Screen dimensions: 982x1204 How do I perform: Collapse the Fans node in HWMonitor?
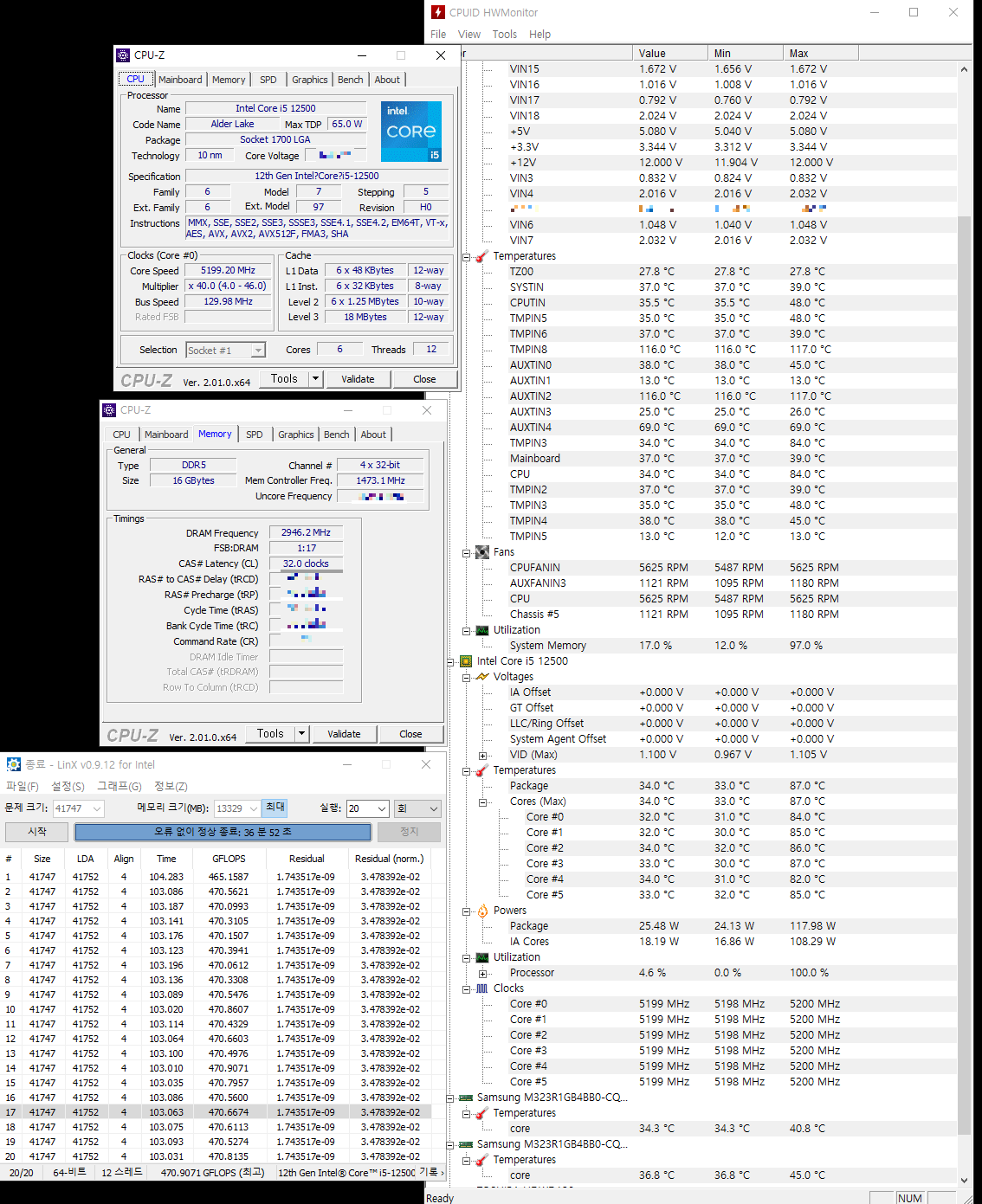click(x=466, y=552)
